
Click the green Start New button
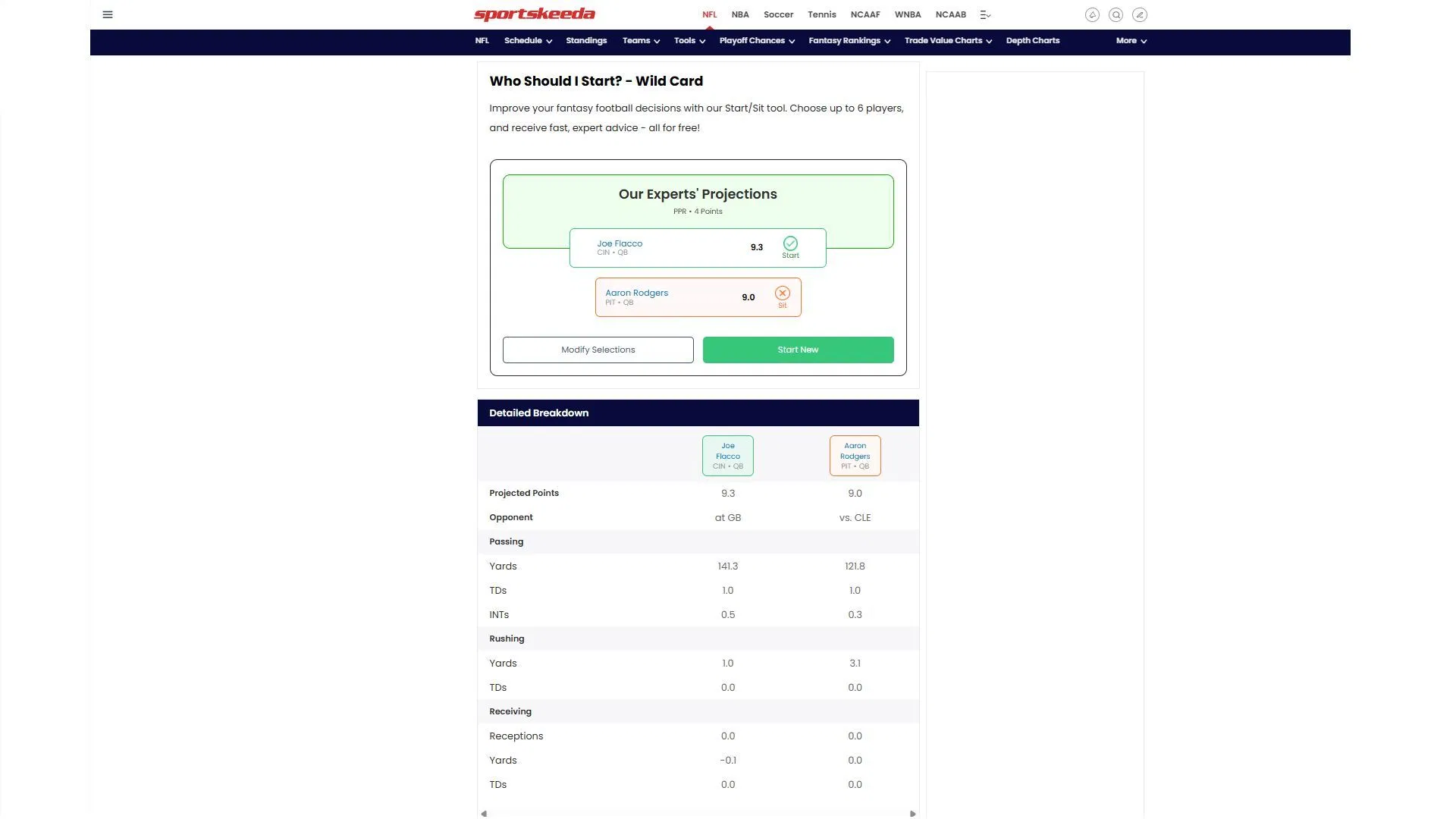click(x=798, y=350)
